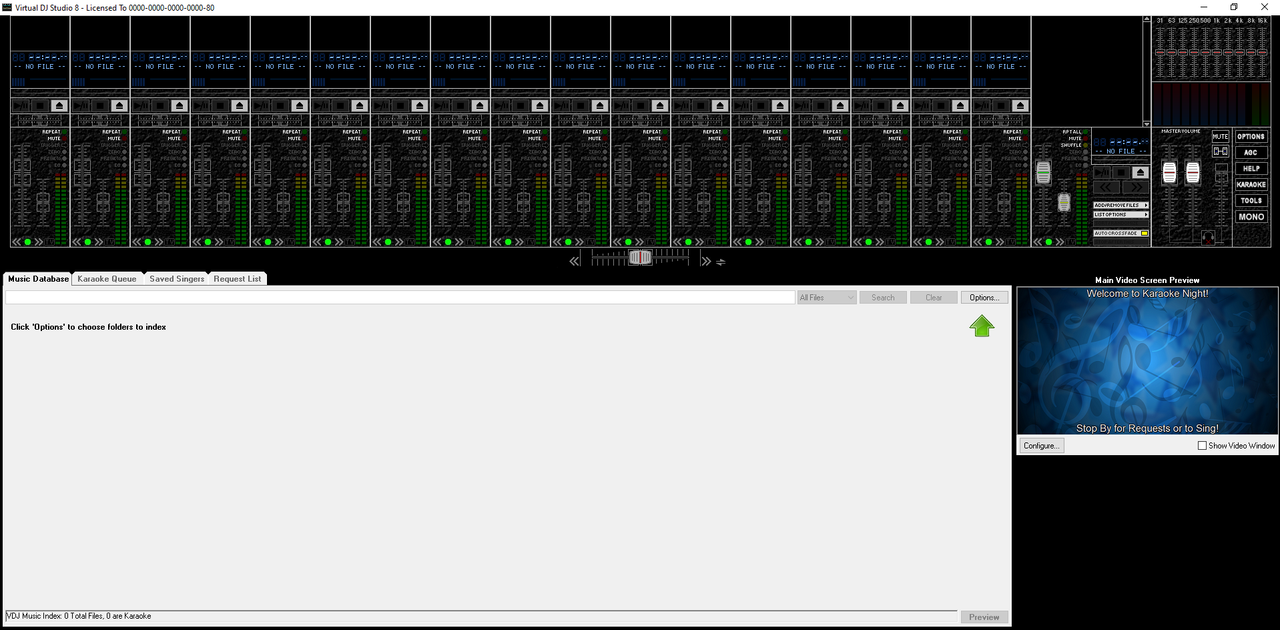Click the crossfader slider knob
1280x630 pixels.
pos(640,257)
